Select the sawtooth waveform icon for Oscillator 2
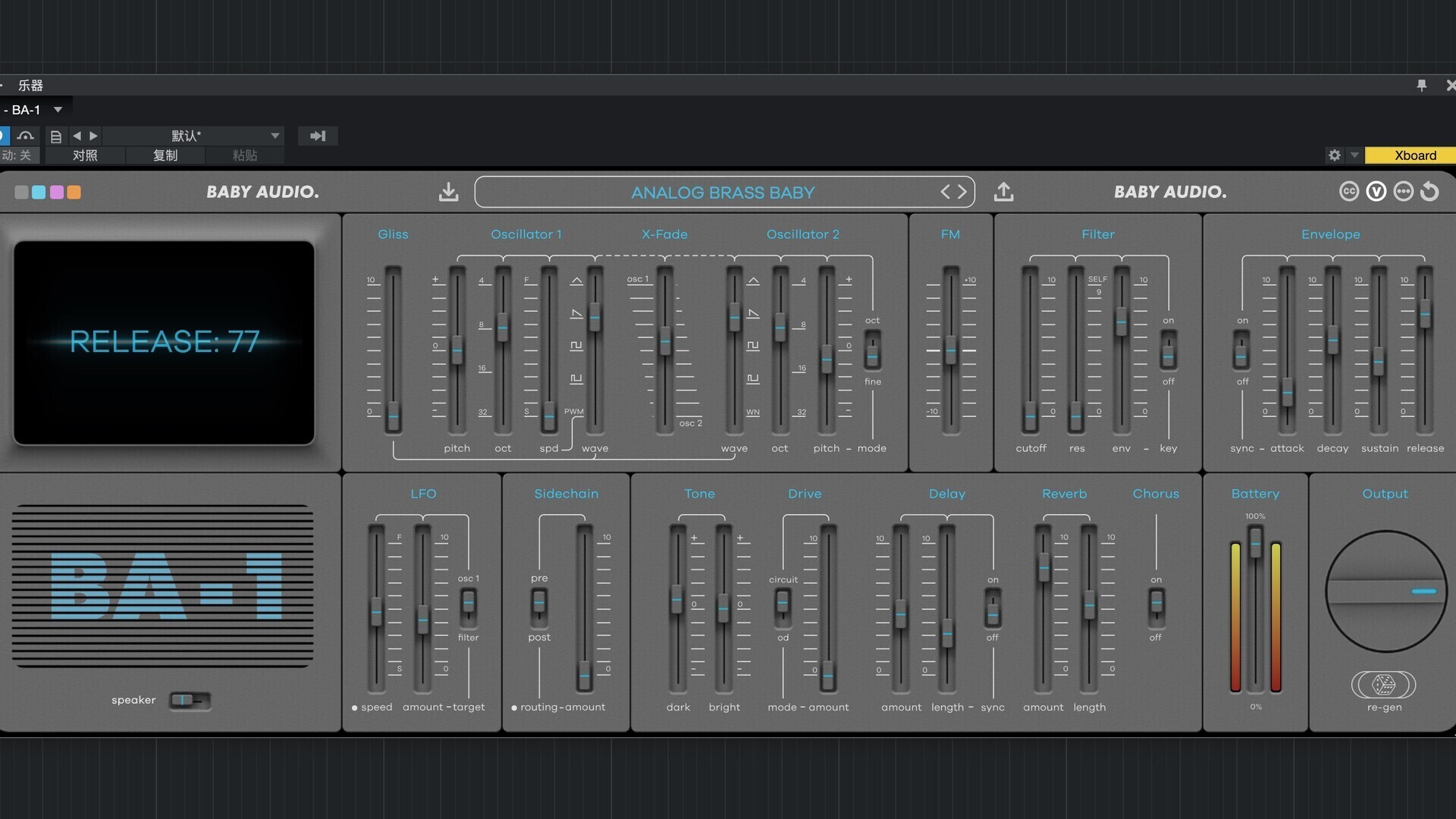The width and height of the screenshot is (1456, 819). click(753, 313)
